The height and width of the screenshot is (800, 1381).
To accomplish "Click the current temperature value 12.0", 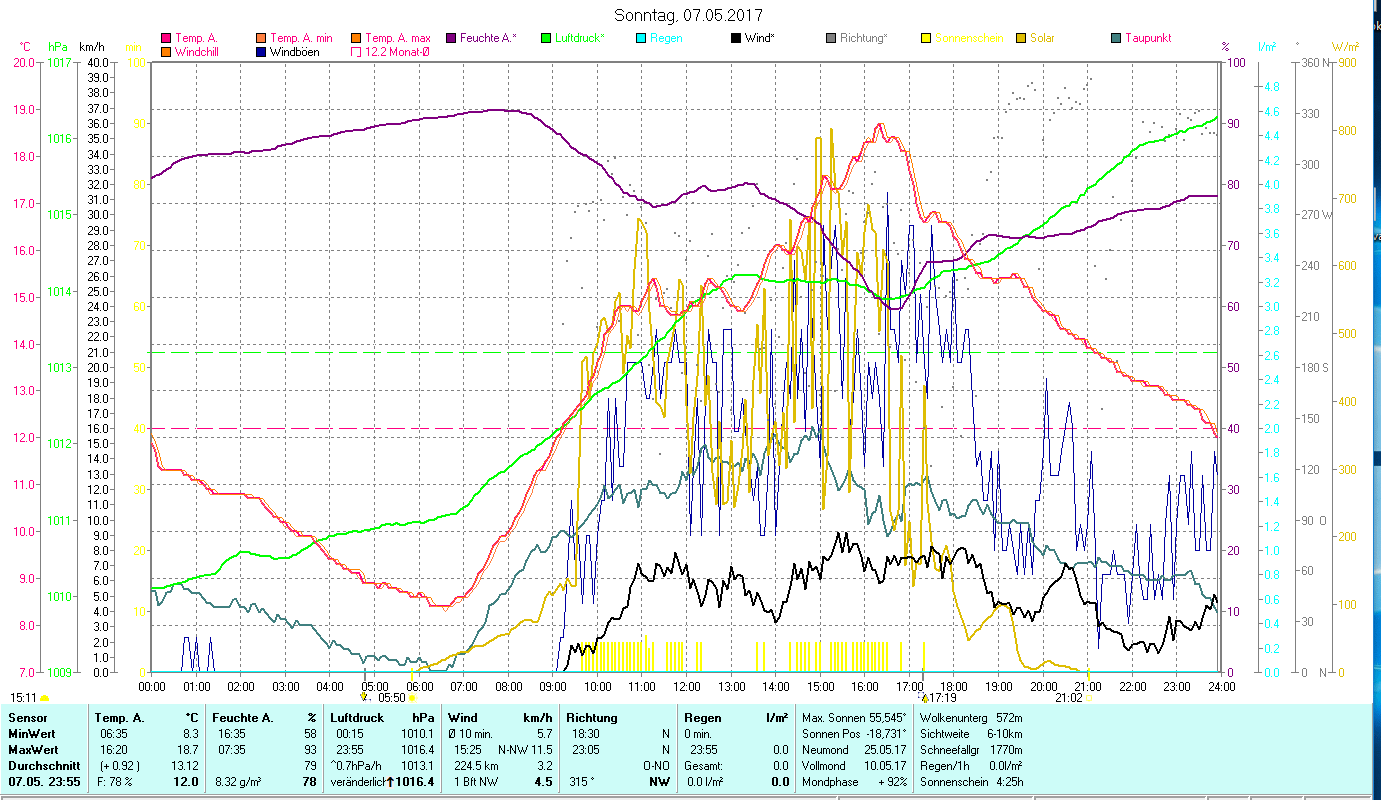I will [x=186, y=782].
